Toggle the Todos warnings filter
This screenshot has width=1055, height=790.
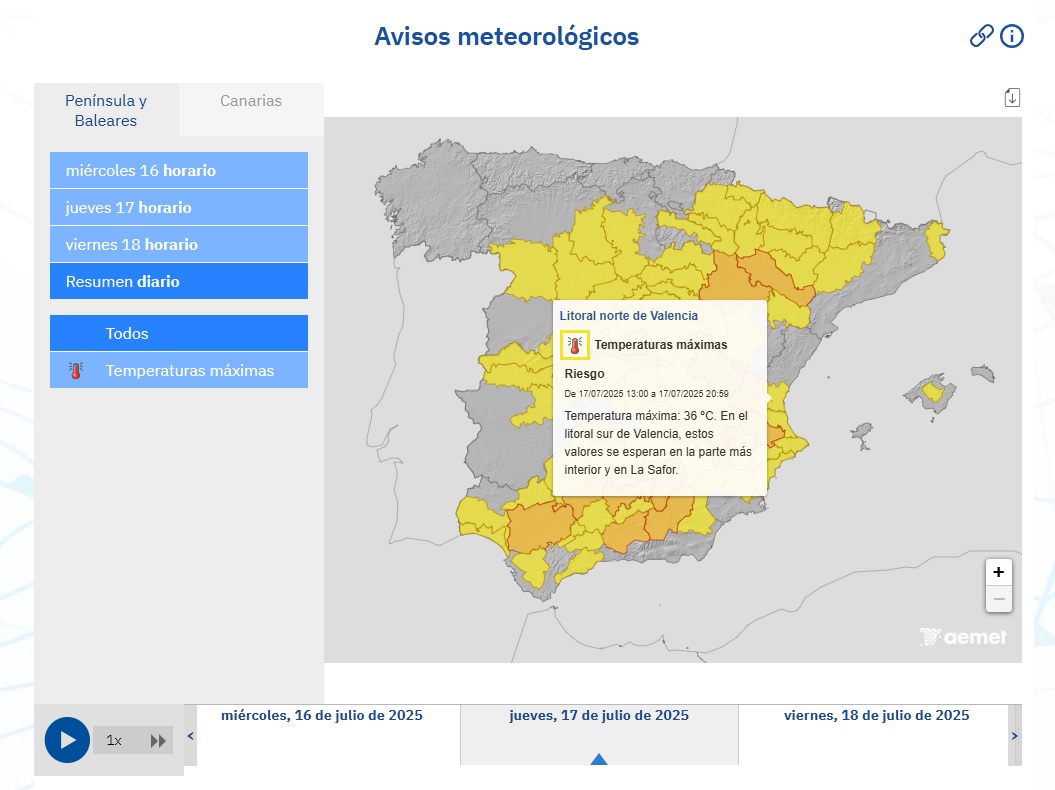click(178, 333)
